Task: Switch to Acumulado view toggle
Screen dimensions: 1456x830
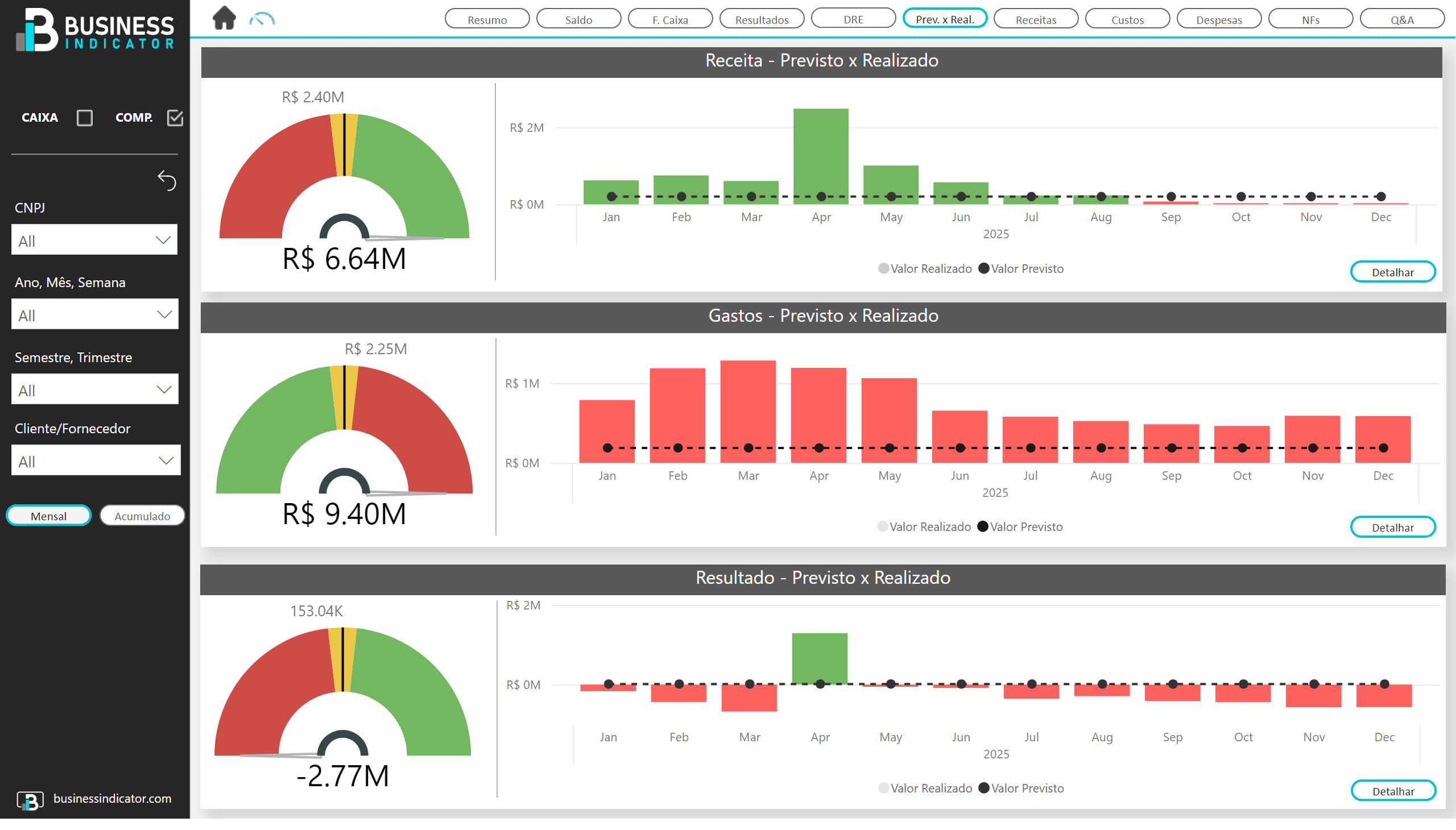Action: tap(142, 516)
